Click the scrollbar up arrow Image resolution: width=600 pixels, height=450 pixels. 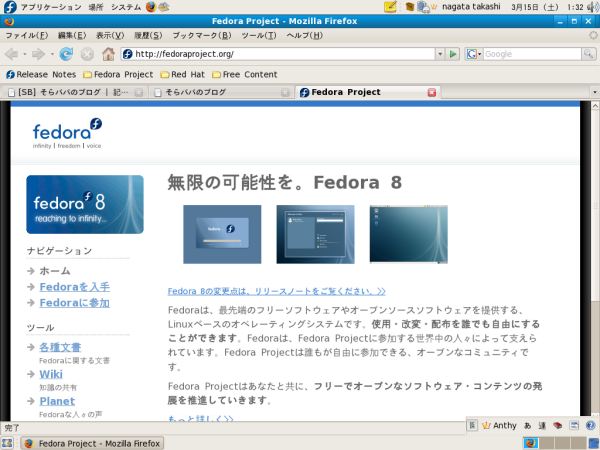[595, 105]
